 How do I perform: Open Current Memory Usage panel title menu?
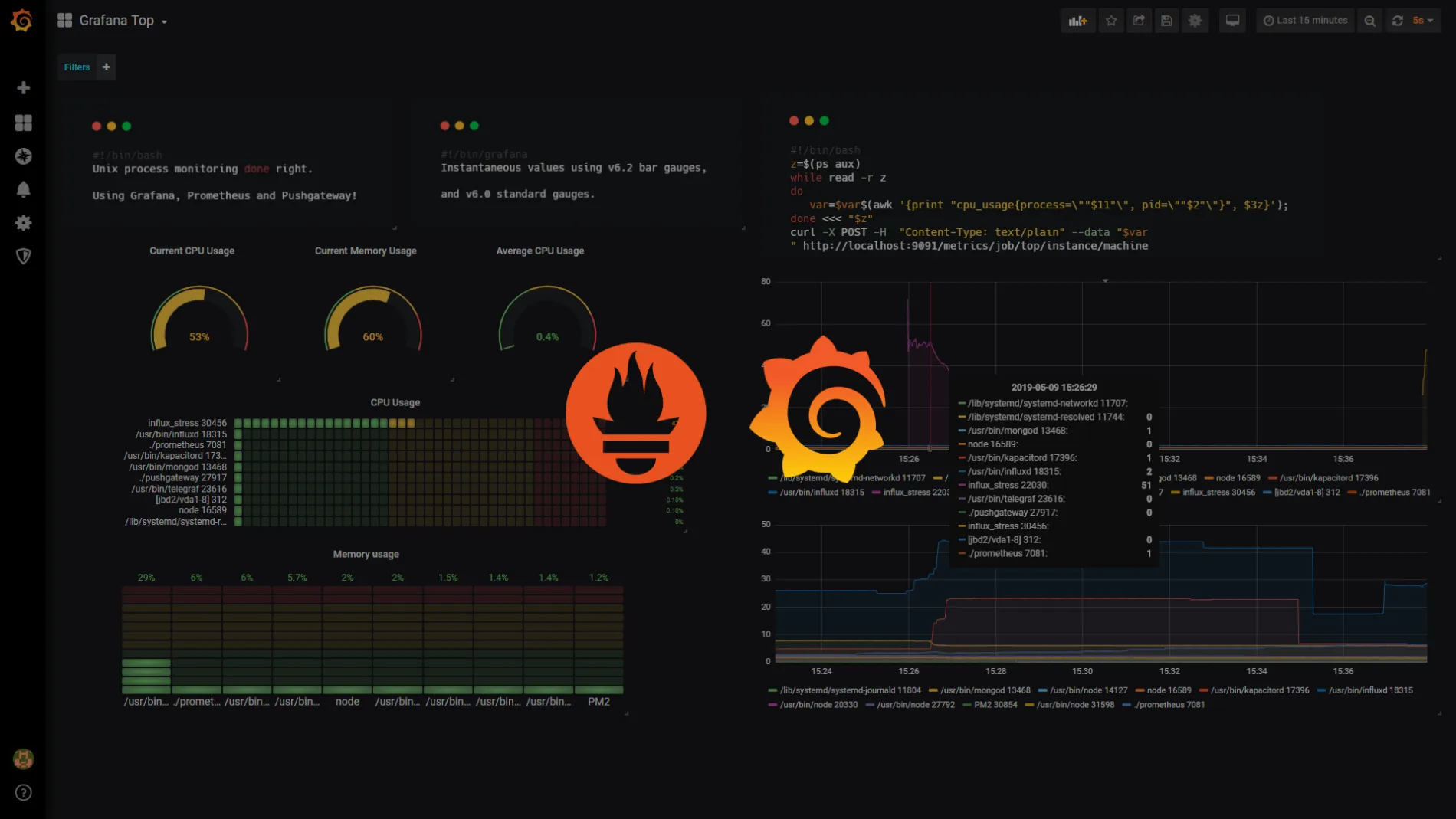(x=366, y=251)
